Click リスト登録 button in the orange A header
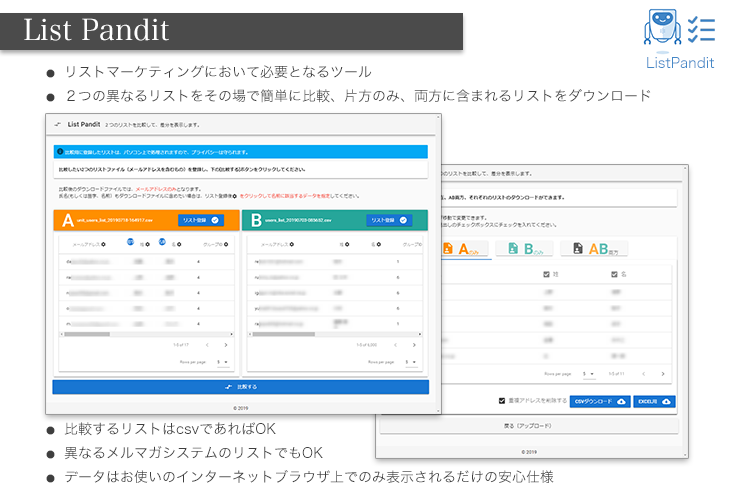740x500 pixels. coord(201,220)
